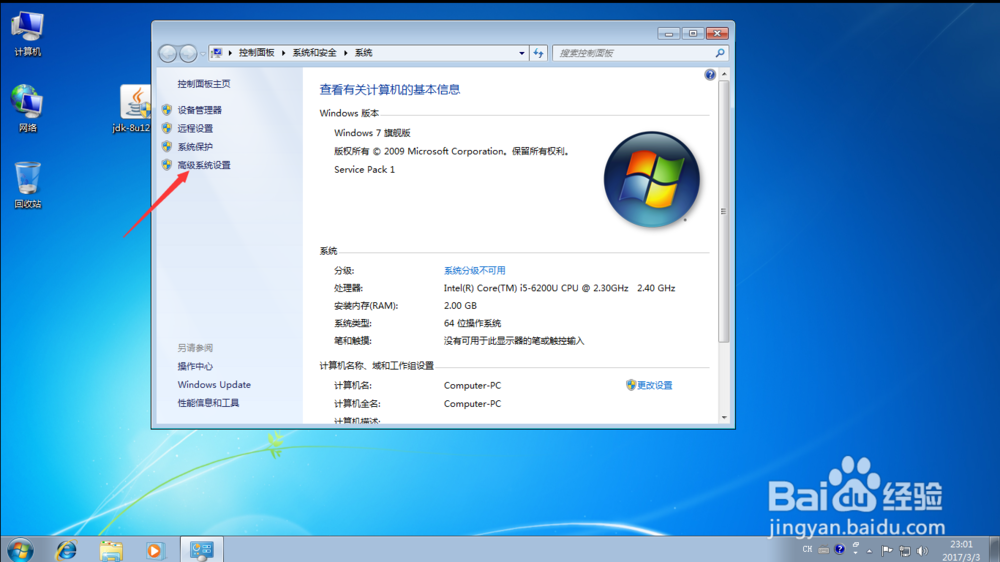Click the Action Center flag tray icon

point(887,551)
